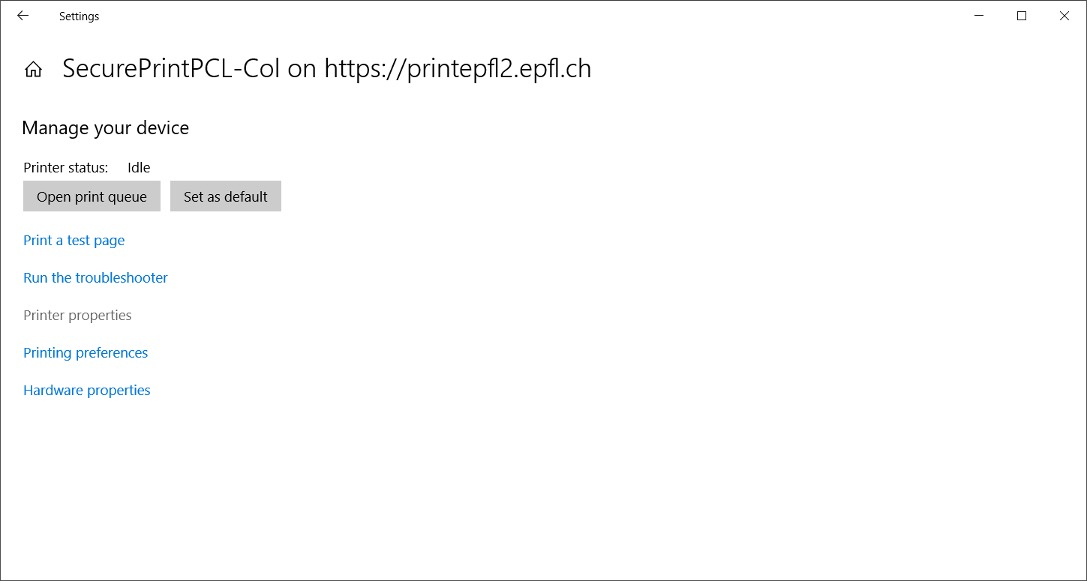Close the Settings window
Screen dimensions: 1087x581
tap(1064, 16)
